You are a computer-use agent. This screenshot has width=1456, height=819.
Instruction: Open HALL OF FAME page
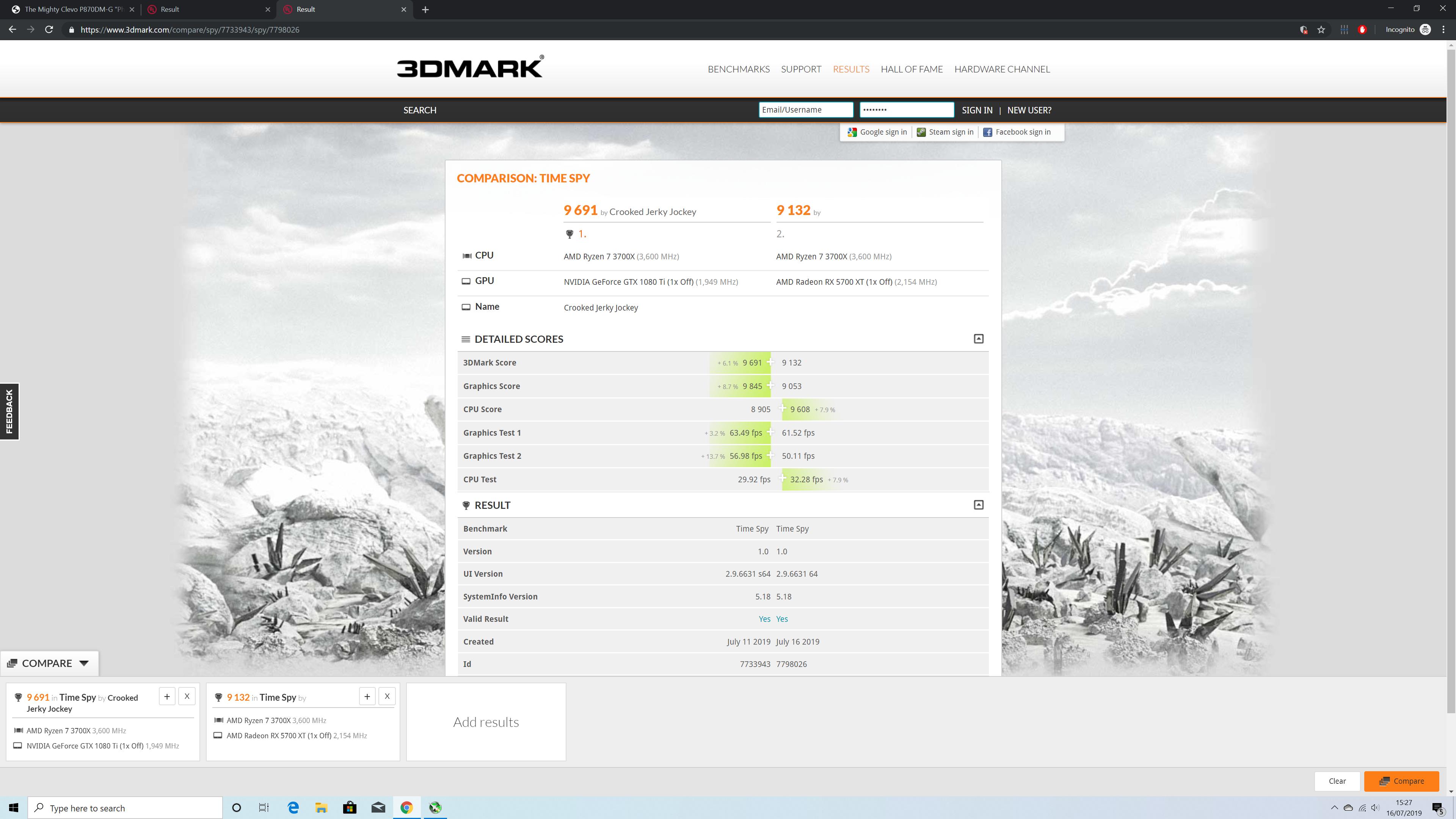pyautogui.click(x=912, y=69)
